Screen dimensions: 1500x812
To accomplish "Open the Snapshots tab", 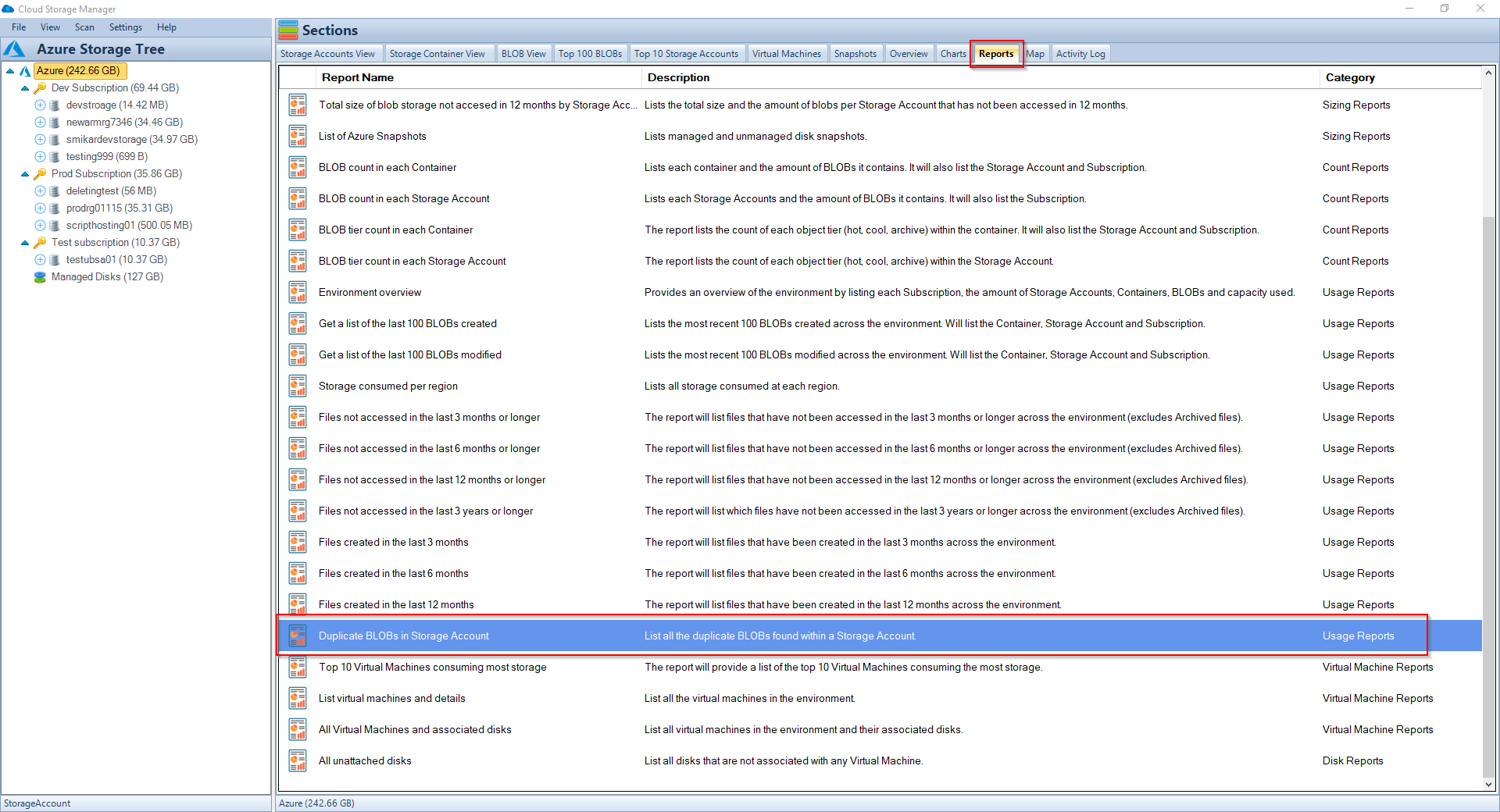I will point(855,54).
